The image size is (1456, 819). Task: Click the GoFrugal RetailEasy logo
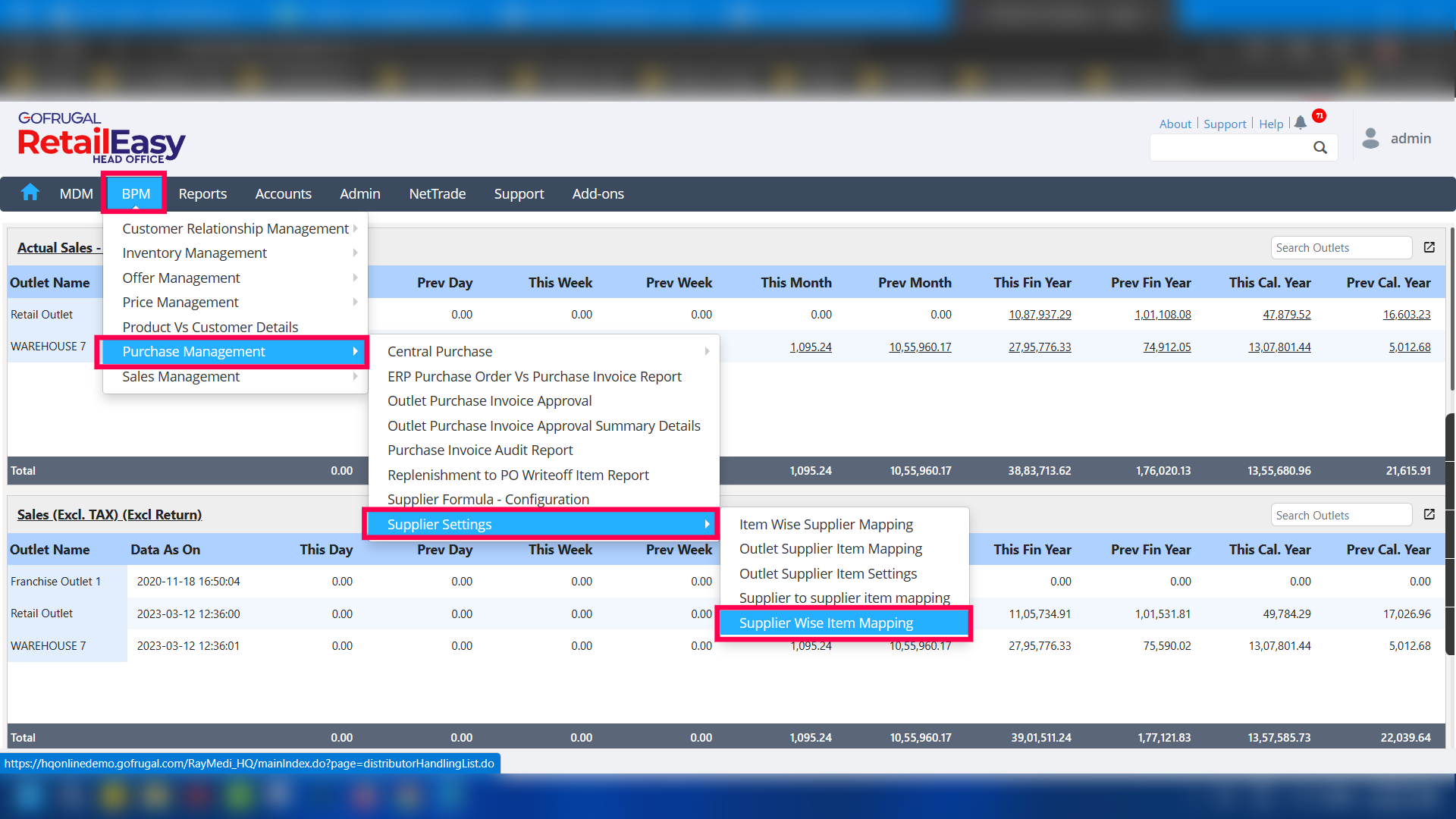pos(101,138)
